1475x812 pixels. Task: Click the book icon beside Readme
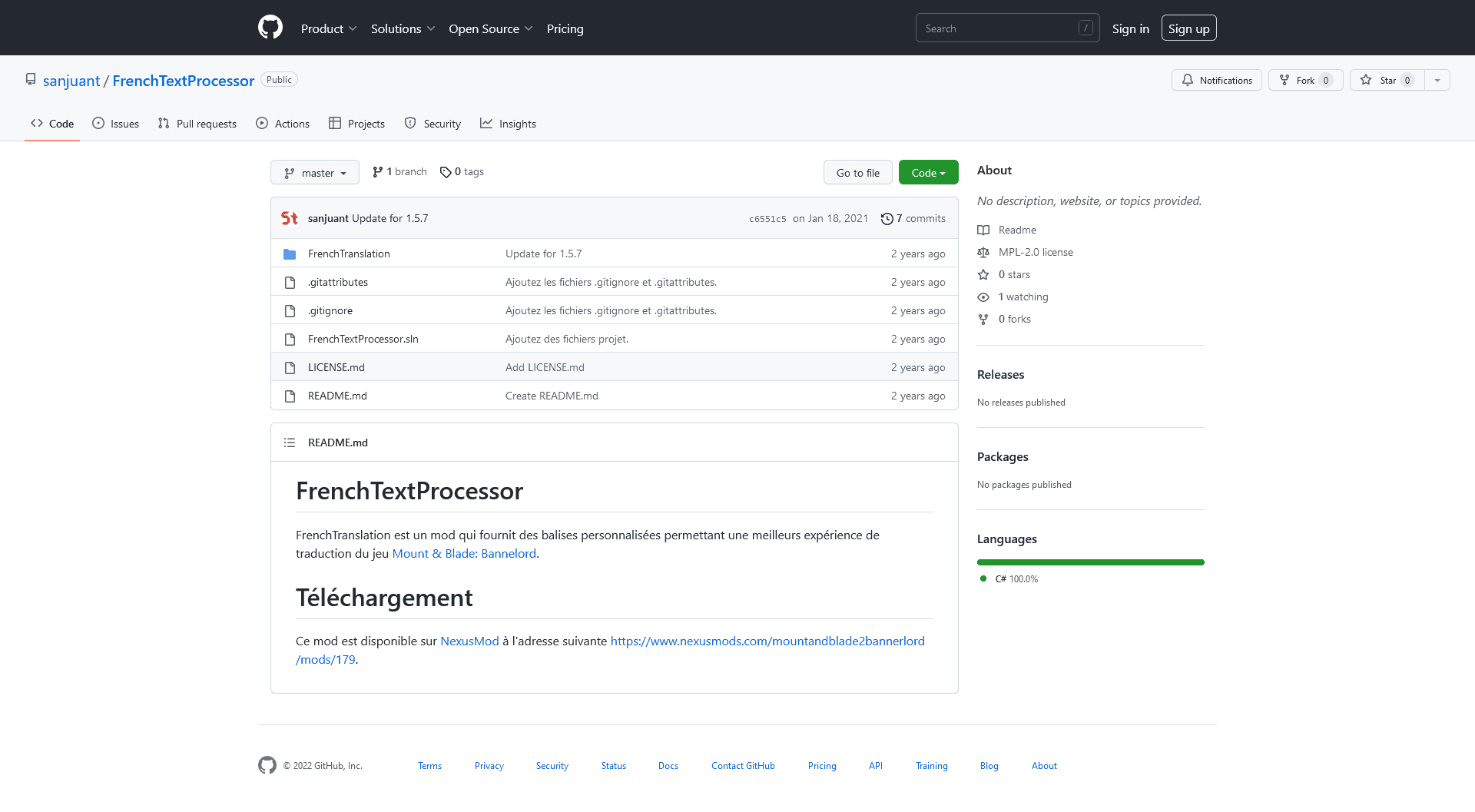coord(983,230)
